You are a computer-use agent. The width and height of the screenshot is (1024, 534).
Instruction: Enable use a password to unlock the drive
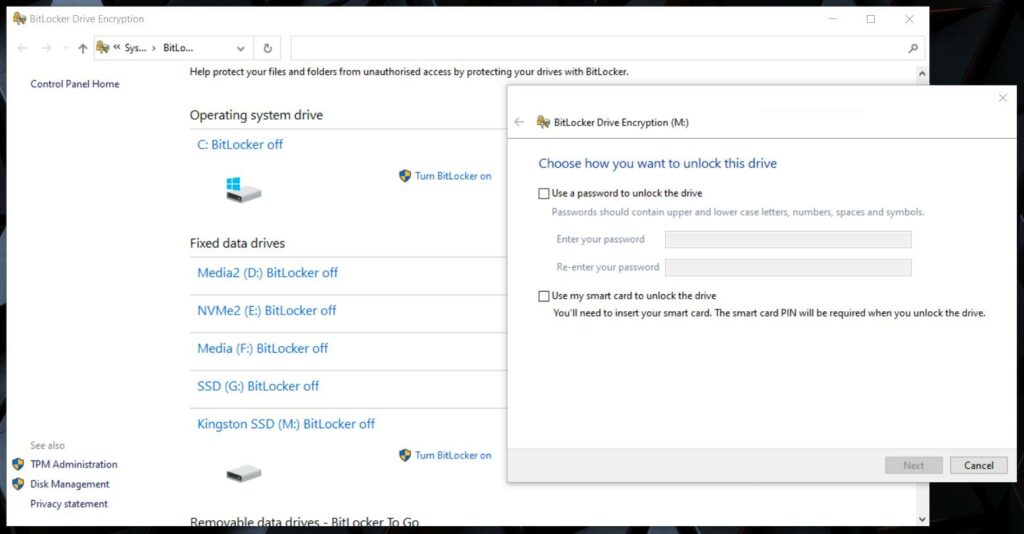(x=544, y=193)
